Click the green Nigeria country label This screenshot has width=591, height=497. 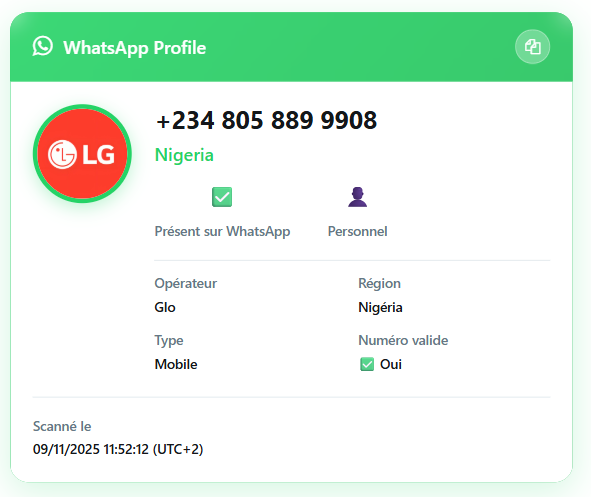(x=184, y=155)
